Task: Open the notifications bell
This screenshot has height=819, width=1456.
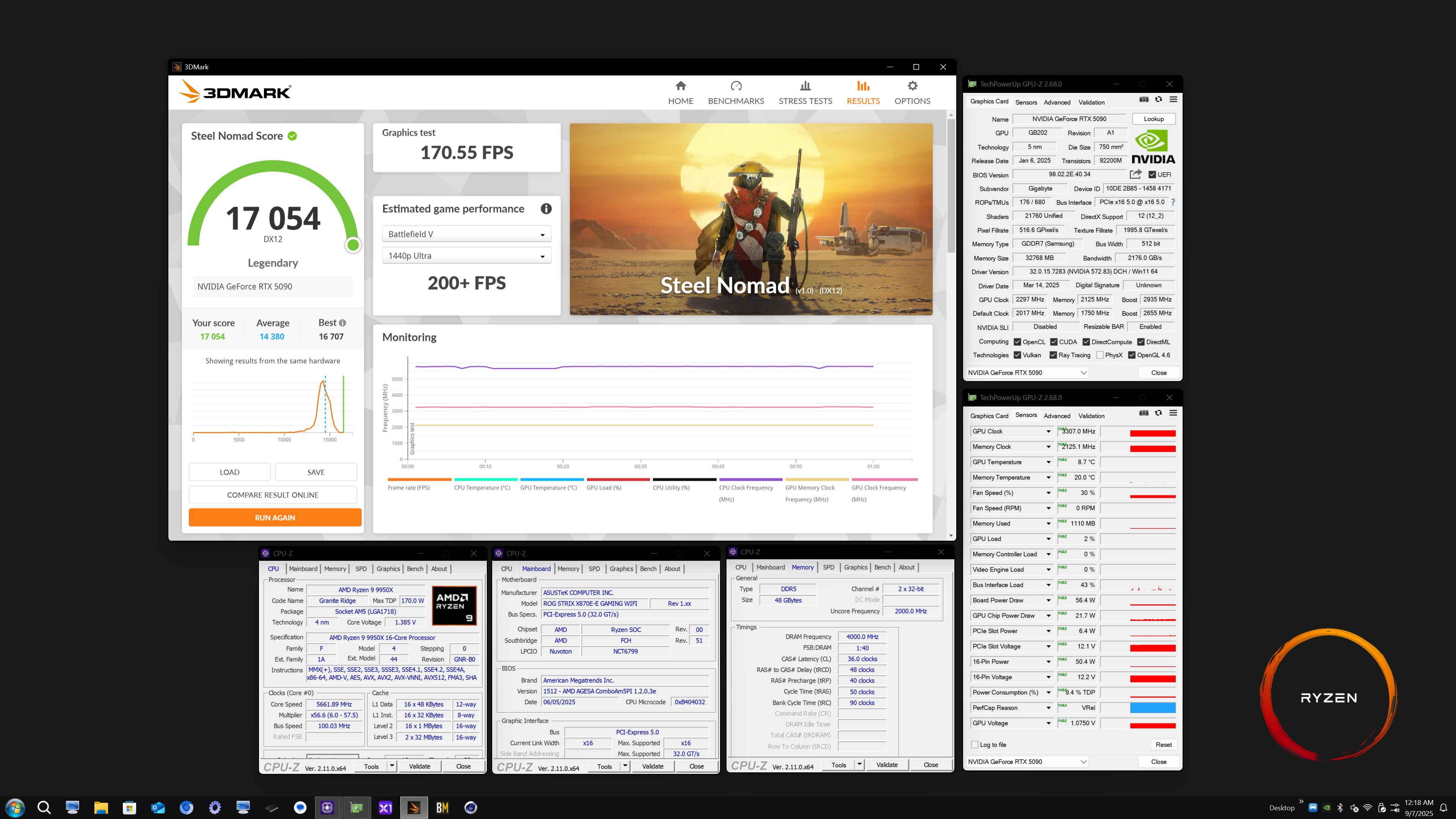Action: point(1443,807)
